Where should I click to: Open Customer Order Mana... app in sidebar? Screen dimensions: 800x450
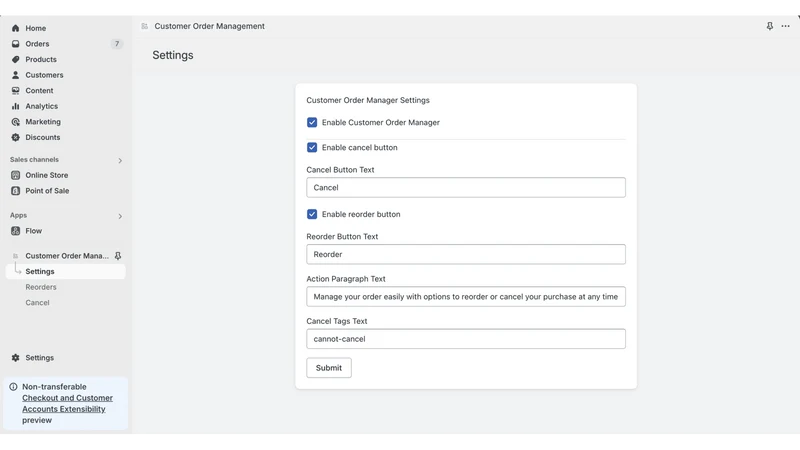point(67,256)
